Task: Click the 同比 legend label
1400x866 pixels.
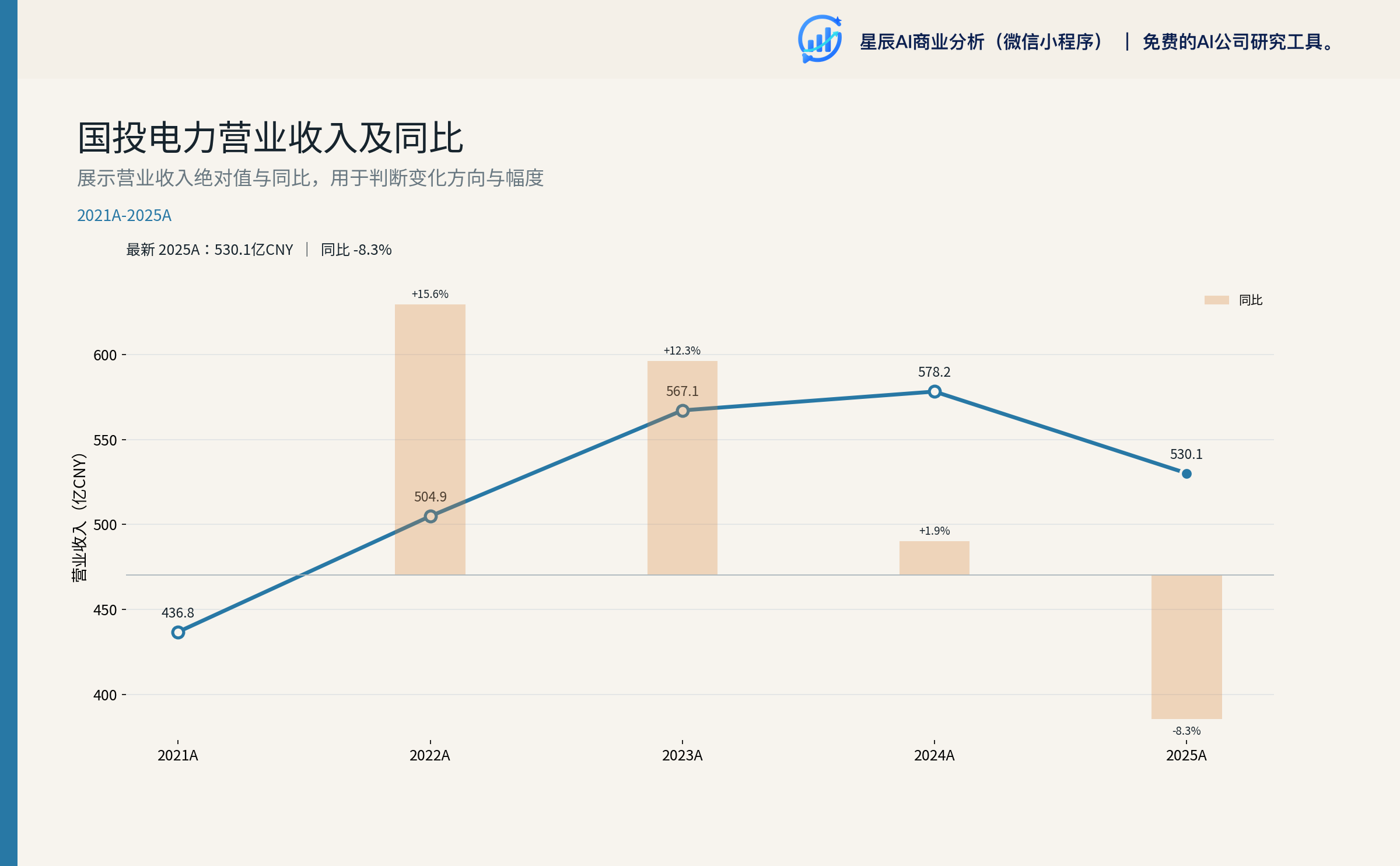Action: [x=1251, y=300]
